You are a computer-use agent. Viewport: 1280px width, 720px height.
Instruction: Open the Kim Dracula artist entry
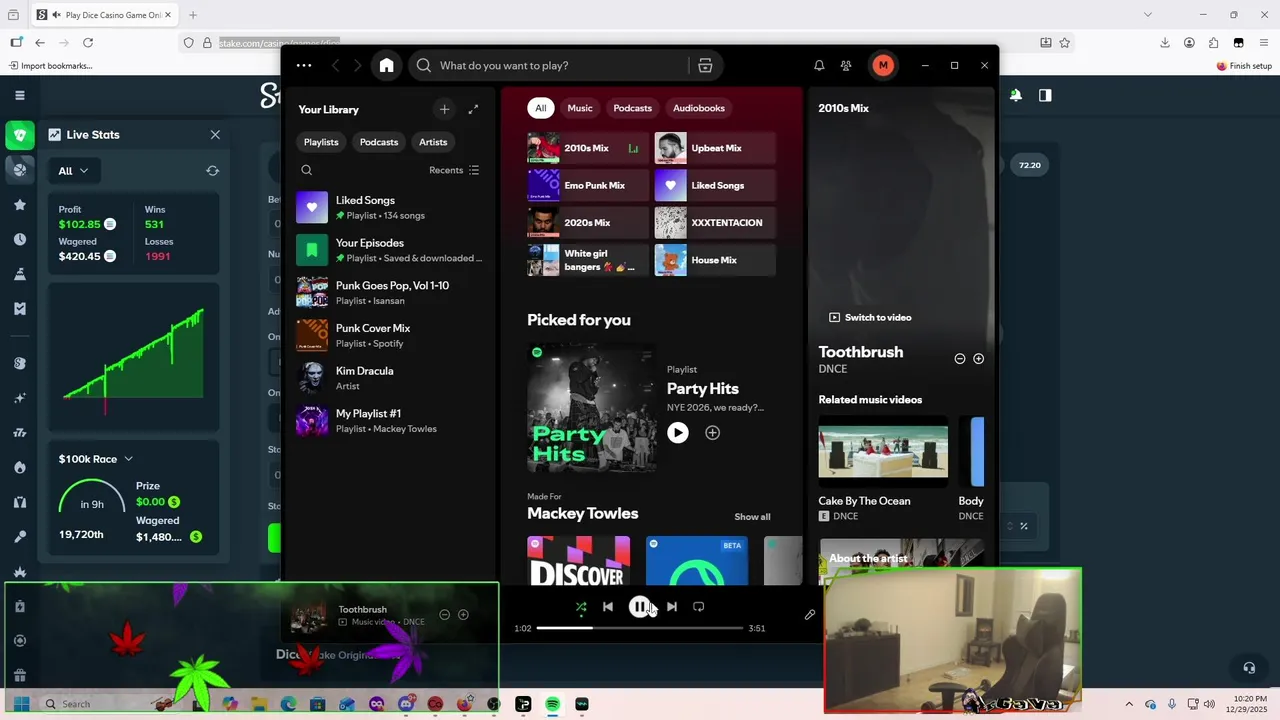click(x=390, y=378)
